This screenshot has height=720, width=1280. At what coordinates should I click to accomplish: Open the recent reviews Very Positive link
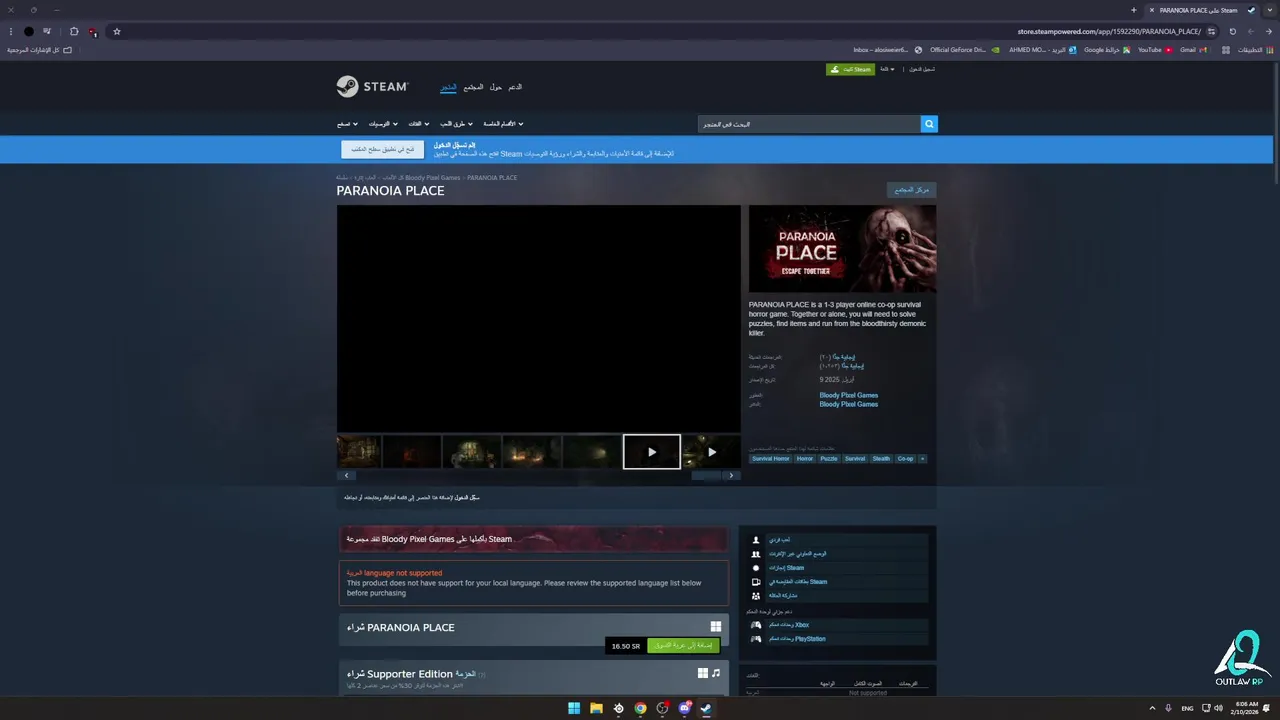pyautogui.click(x=844, y=357)
